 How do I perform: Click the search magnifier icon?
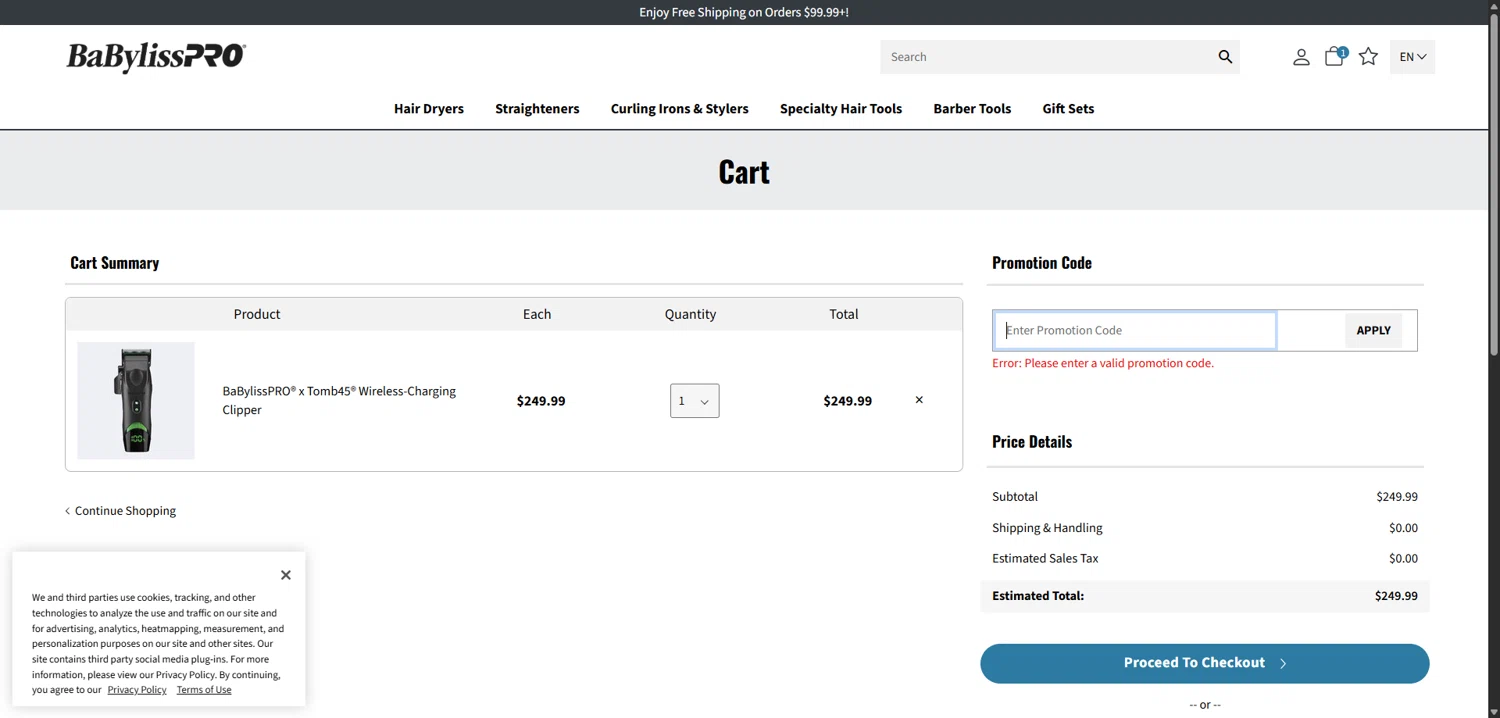coord(1225,57)
